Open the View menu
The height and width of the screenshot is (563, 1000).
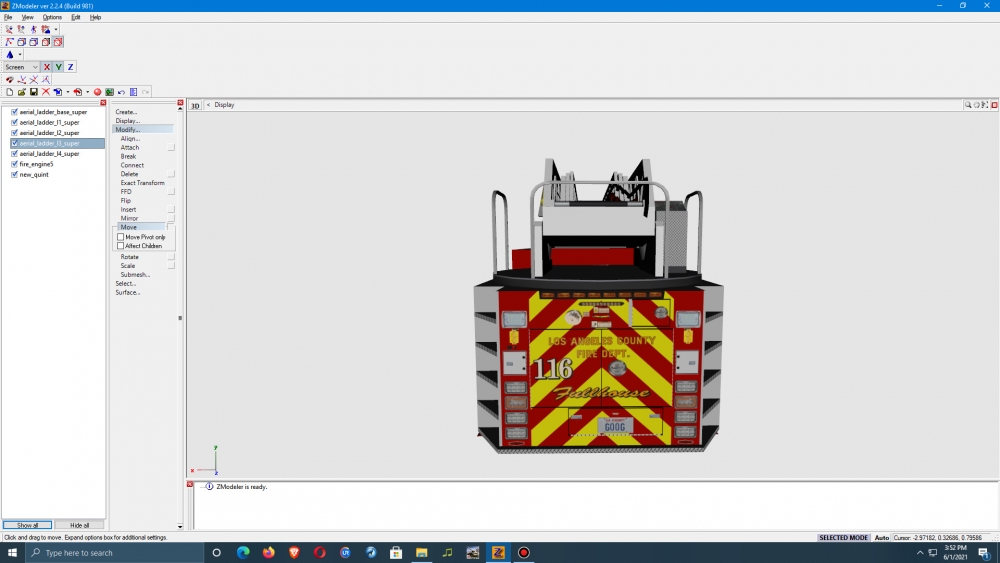[27, 17]
